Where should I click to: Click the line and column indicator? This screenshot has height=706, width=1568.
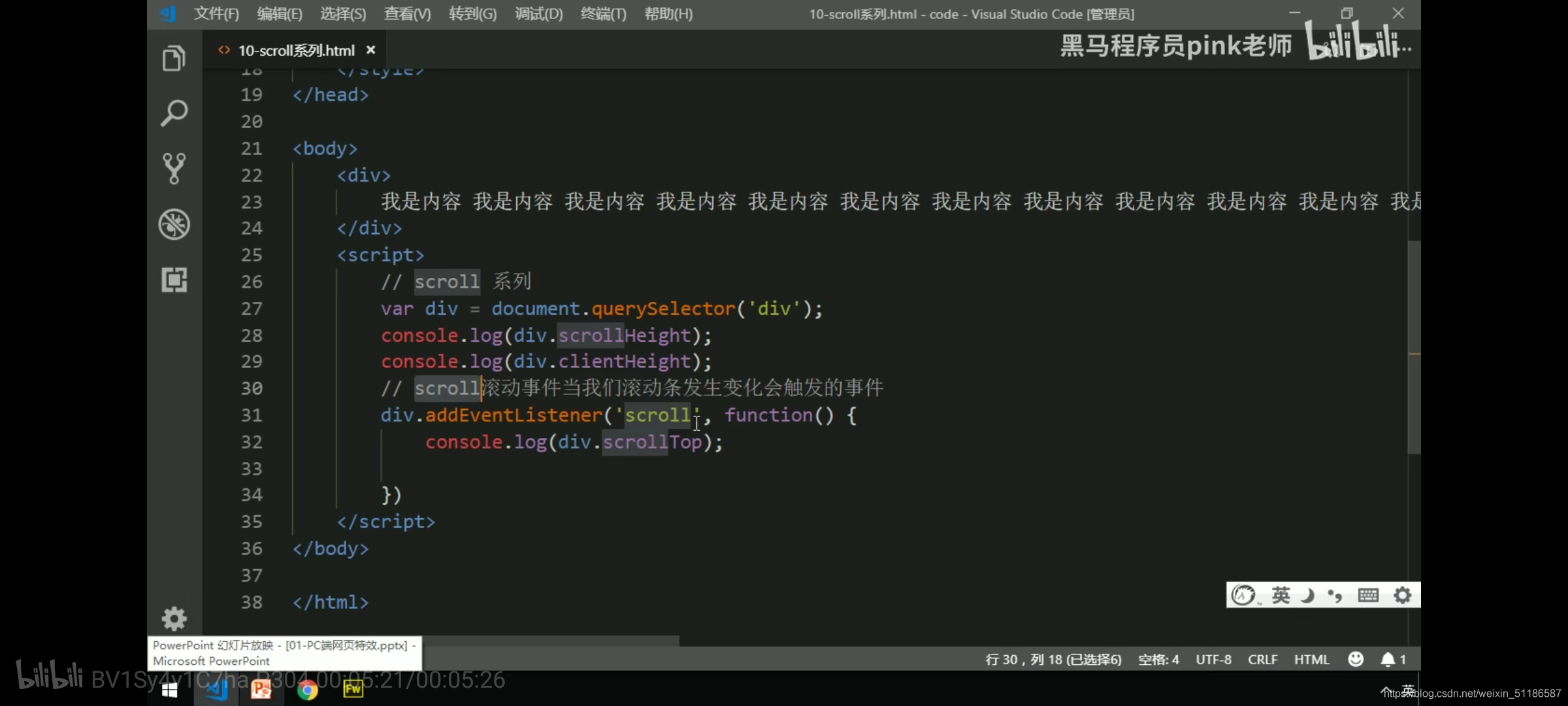pos(1053,660)
